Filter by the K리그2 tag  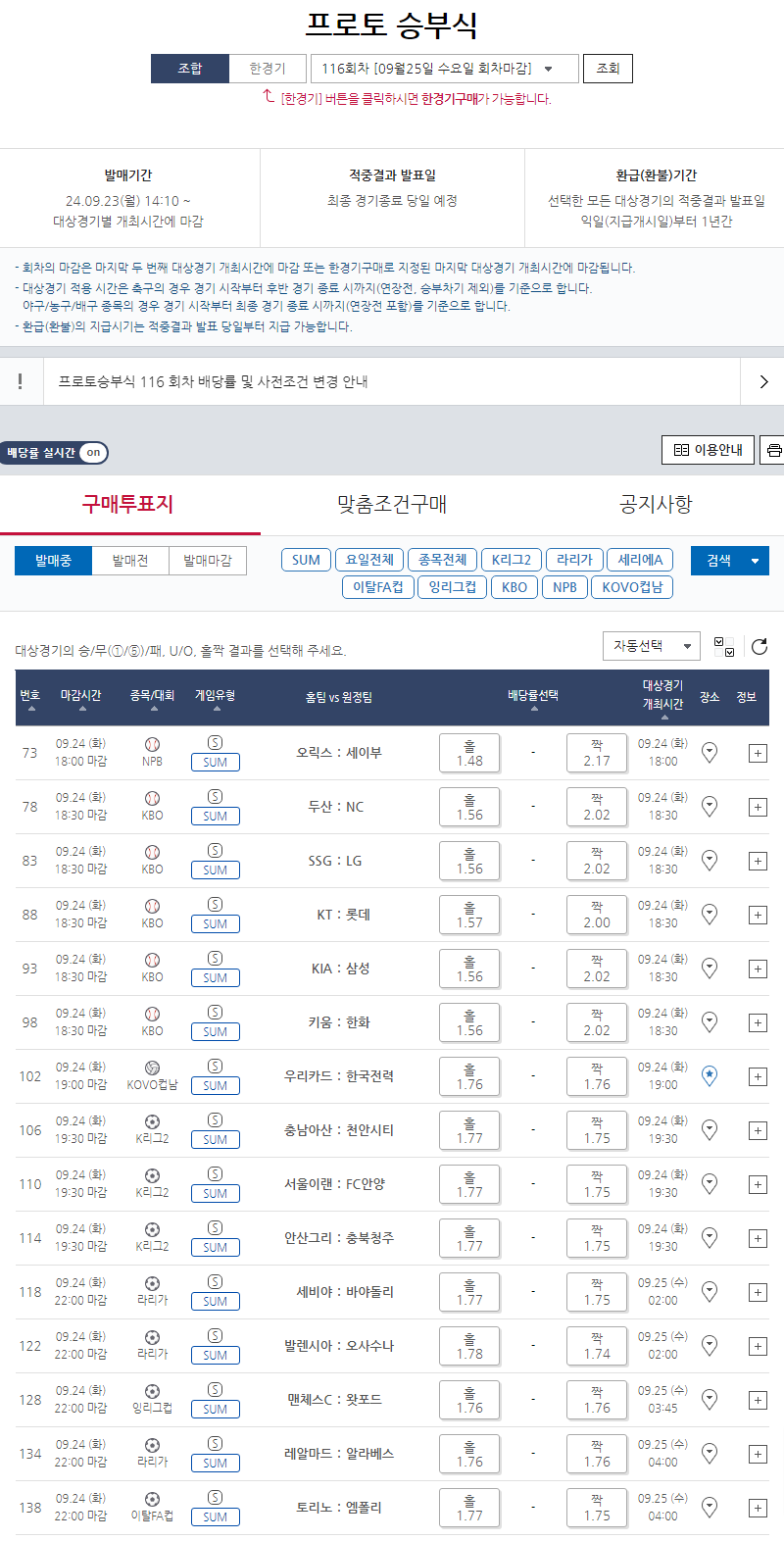[511, 560]
